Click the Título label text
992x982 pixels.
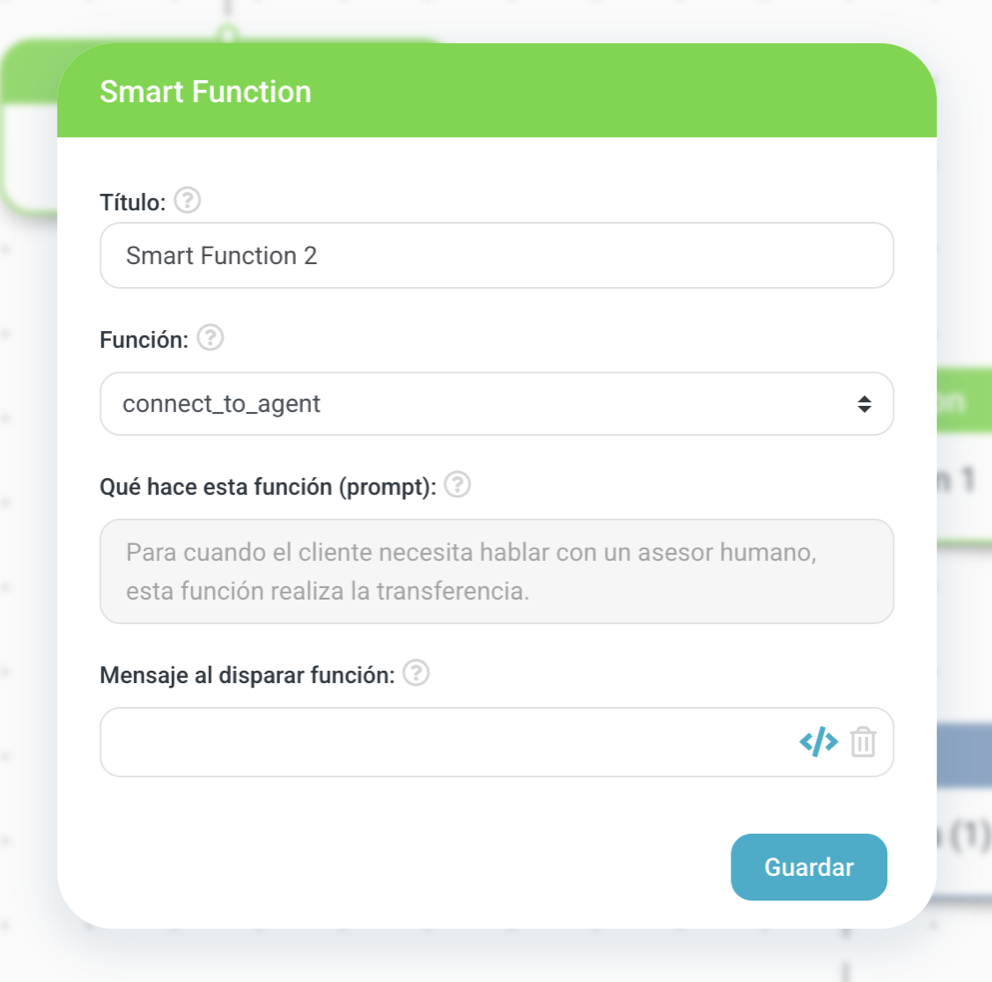132,202
